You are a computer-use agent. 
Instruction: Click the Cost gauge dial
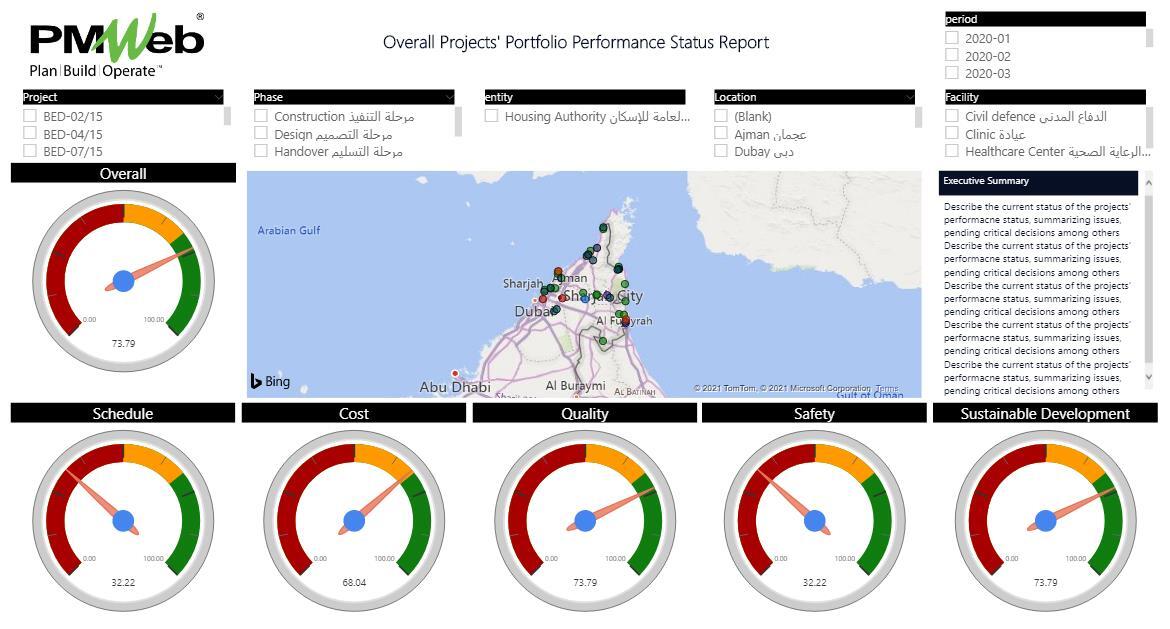[x=353, y=518]
